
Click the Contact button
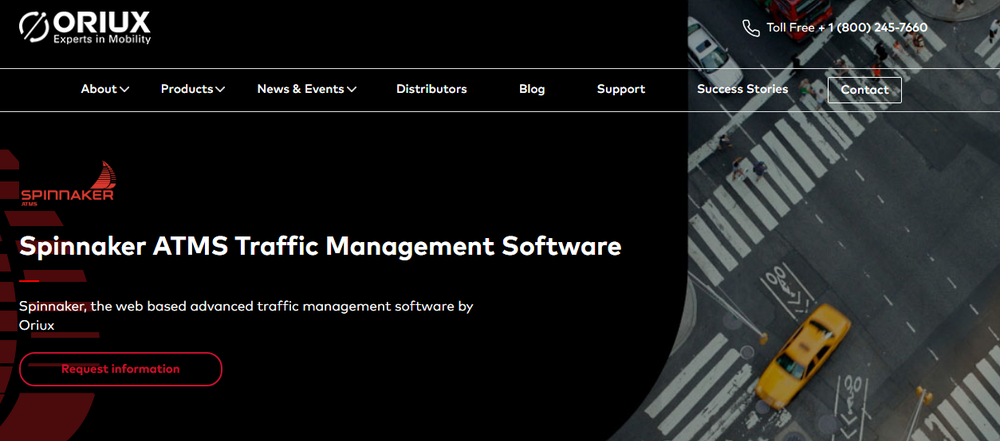pos(865,90)
